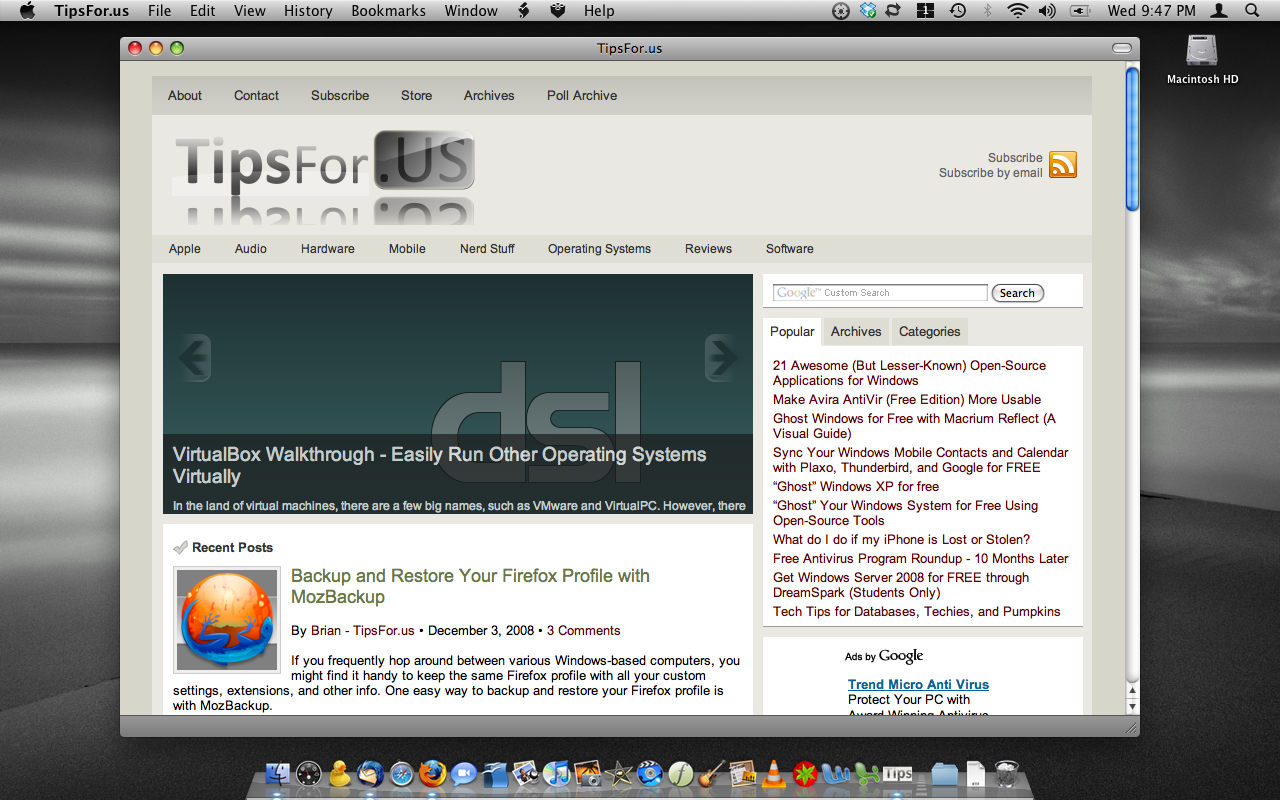Image resolution: width=1280 pixels, height=800 pixels.
Task: Click the scrollbar down arrow
Action: pyautogui.click(x=1132, y=706)
